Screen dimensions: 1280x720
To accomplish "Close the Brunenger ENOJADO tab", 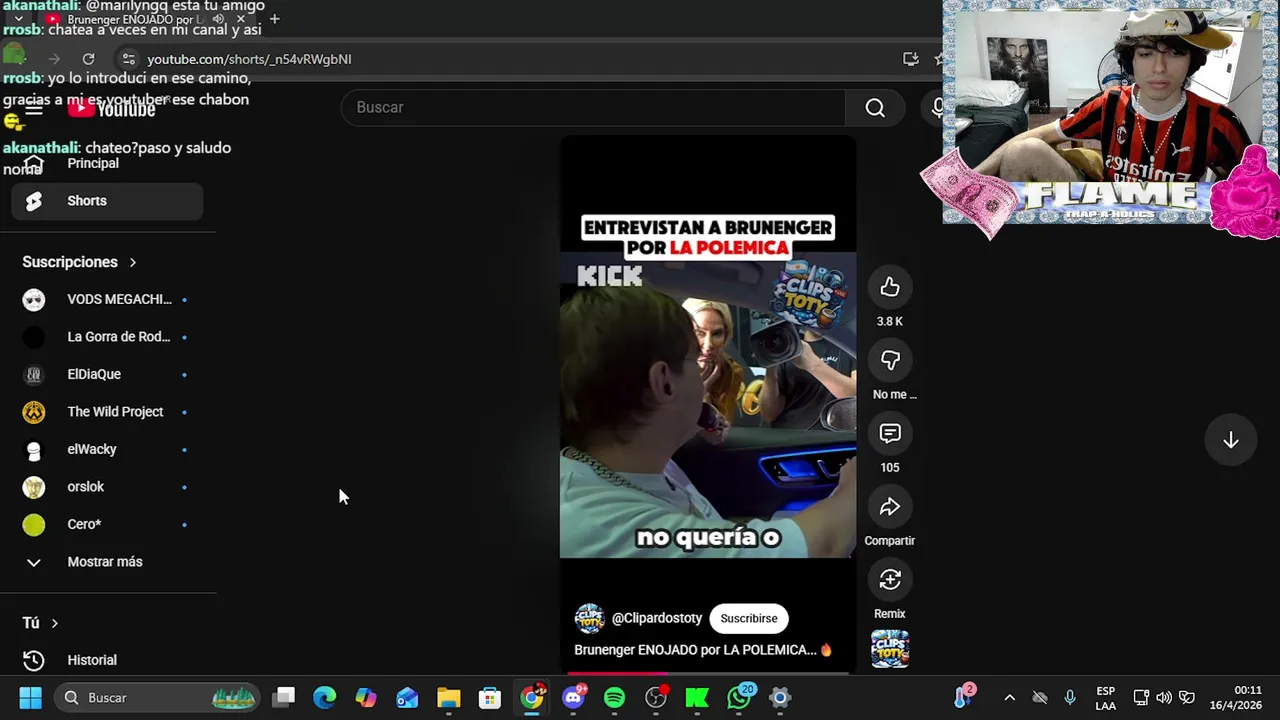I will click(241, 19).
